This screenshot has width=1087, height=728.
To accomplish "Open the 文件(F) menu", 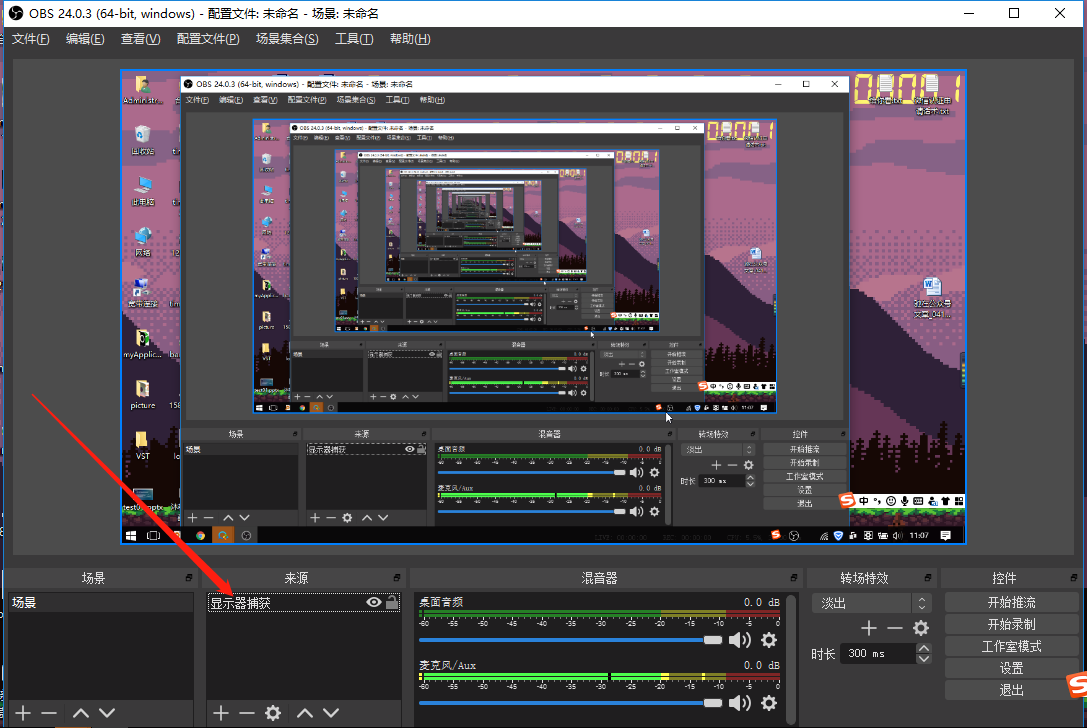I will tap(31, 39).
